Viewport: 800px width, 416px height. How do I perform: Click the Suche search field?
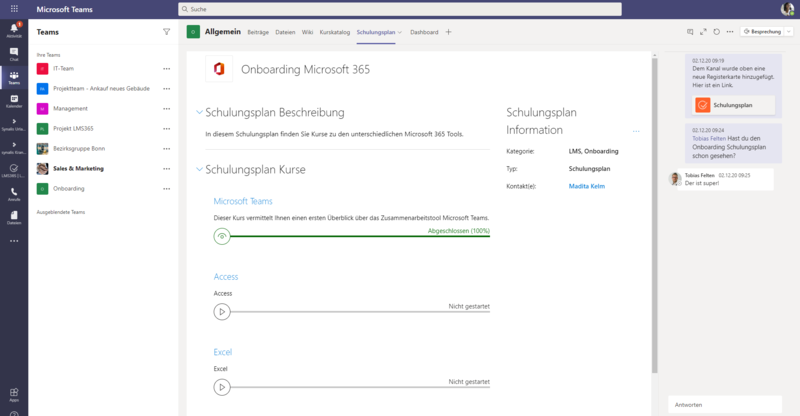[400, 9]
